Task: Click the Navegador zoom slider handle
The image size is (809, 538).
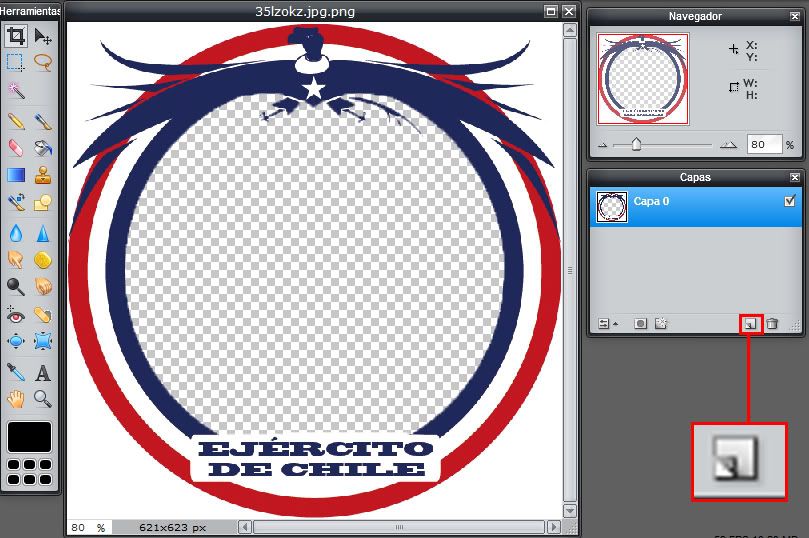Action: [636, 145]
